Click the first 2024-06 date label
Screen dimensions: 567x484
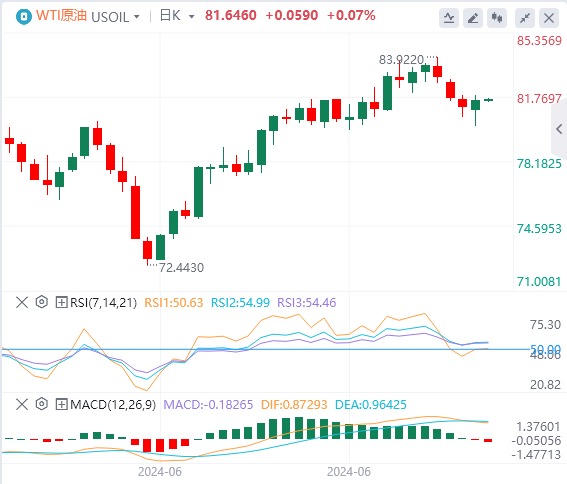click(160, 472)
